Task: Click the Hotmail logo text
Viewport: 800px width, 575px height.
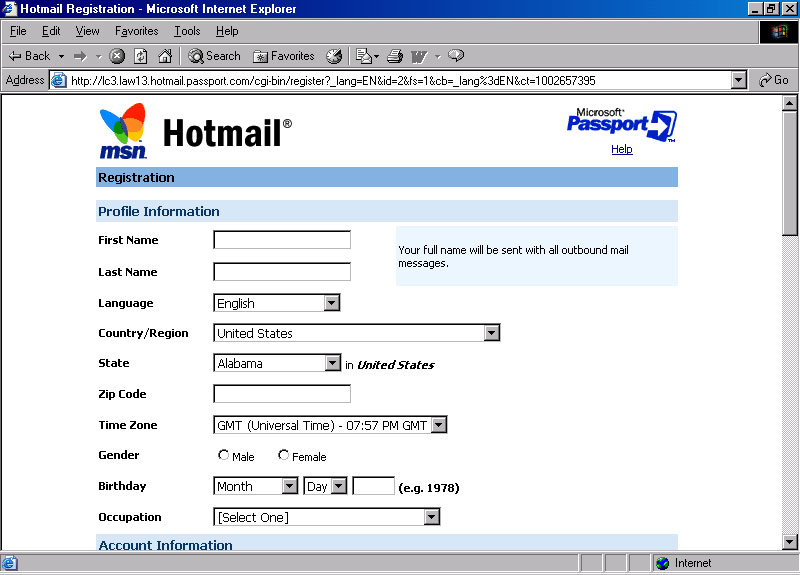Action: (228, 133)
